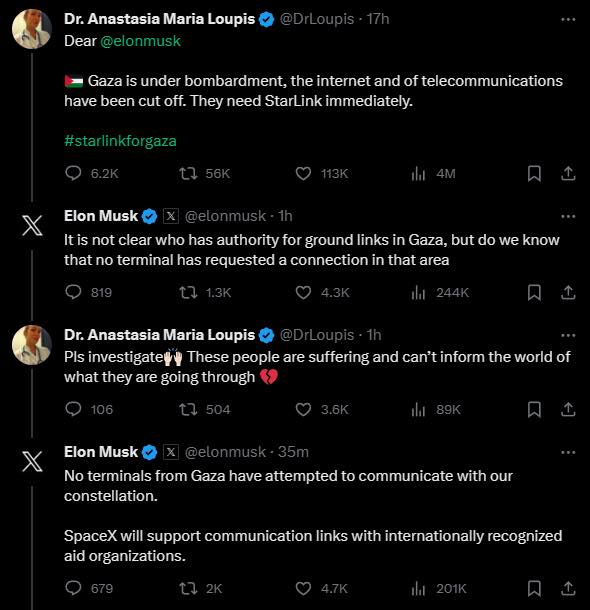Open Dr. Loupis avatar on the 1h tweet

[x=32, y=345]
